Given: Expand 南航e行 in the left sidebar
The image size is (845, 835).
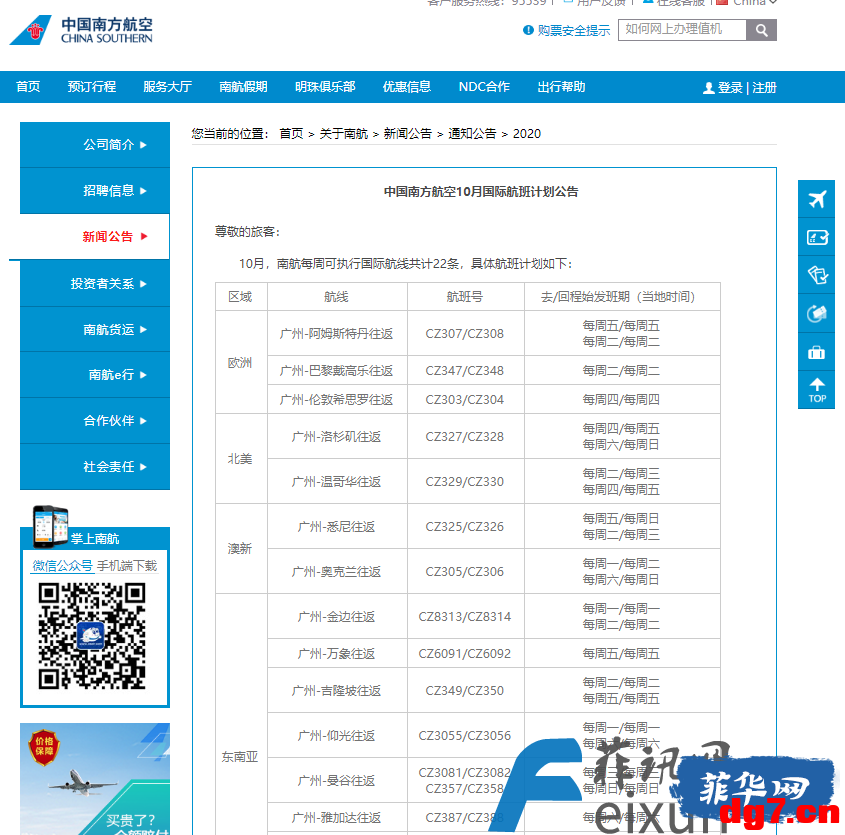Looking at the screenshot, I should point(95,375).
